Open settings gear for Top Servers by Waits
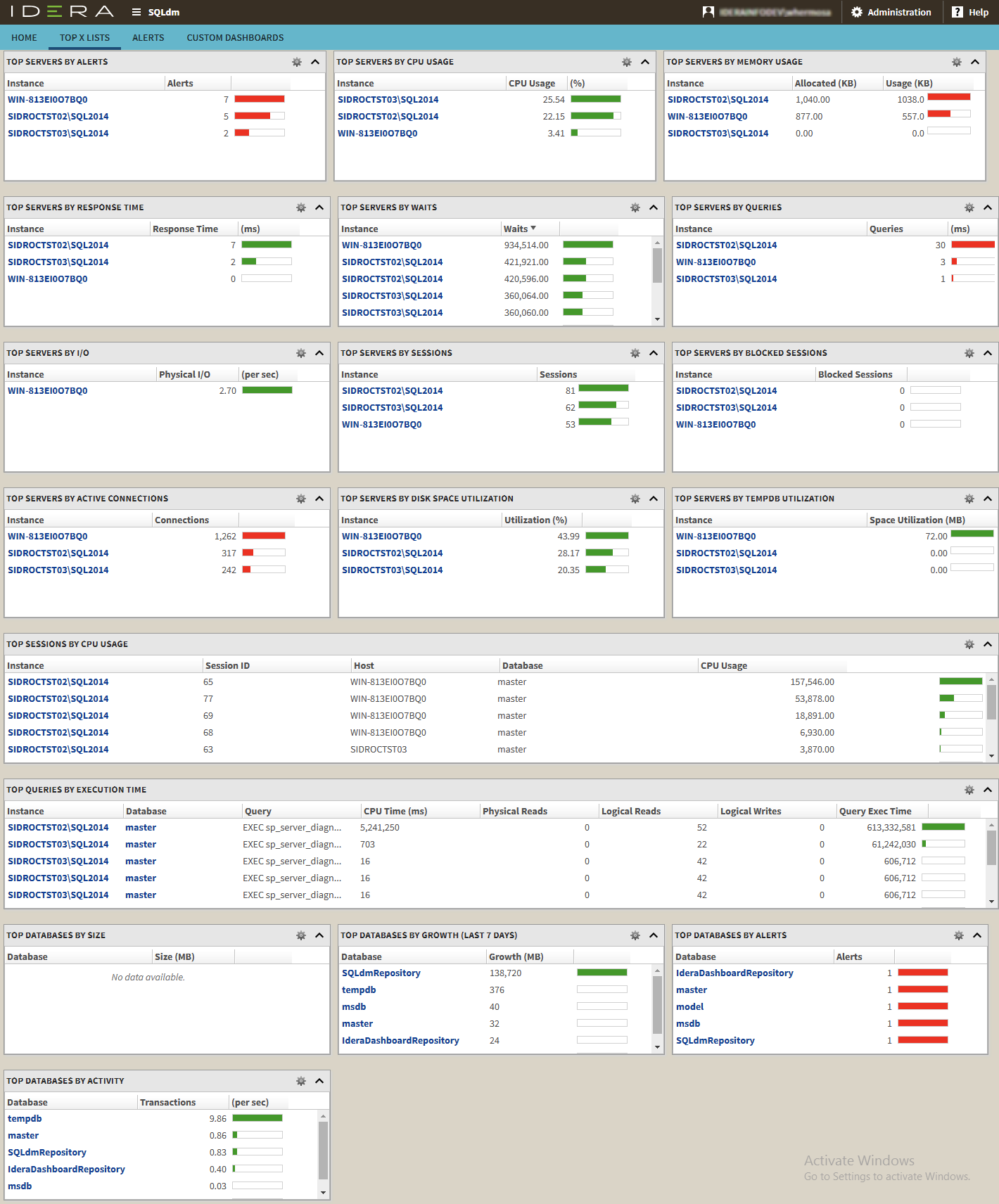 point(635,207)
